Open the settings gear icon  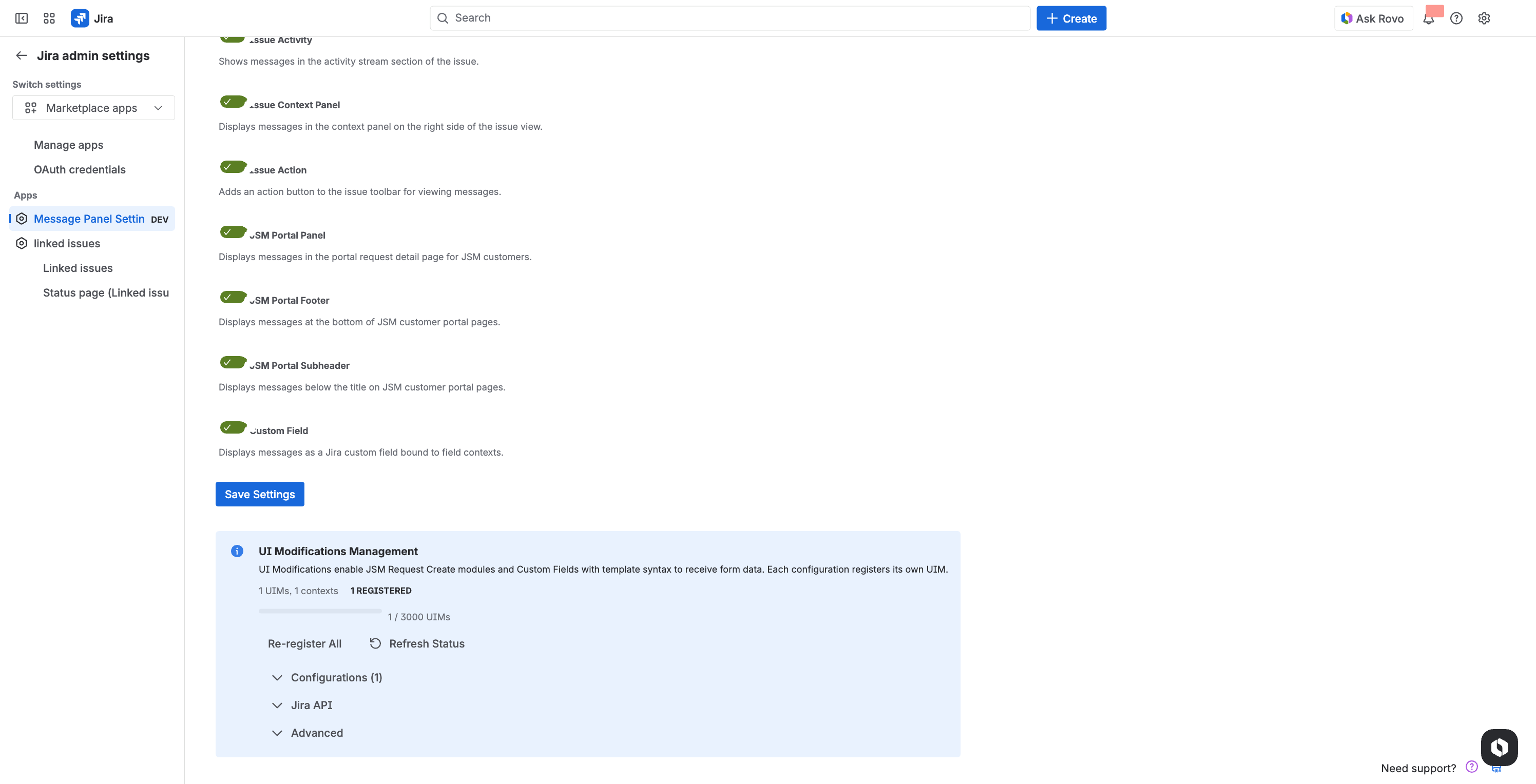1484,18
